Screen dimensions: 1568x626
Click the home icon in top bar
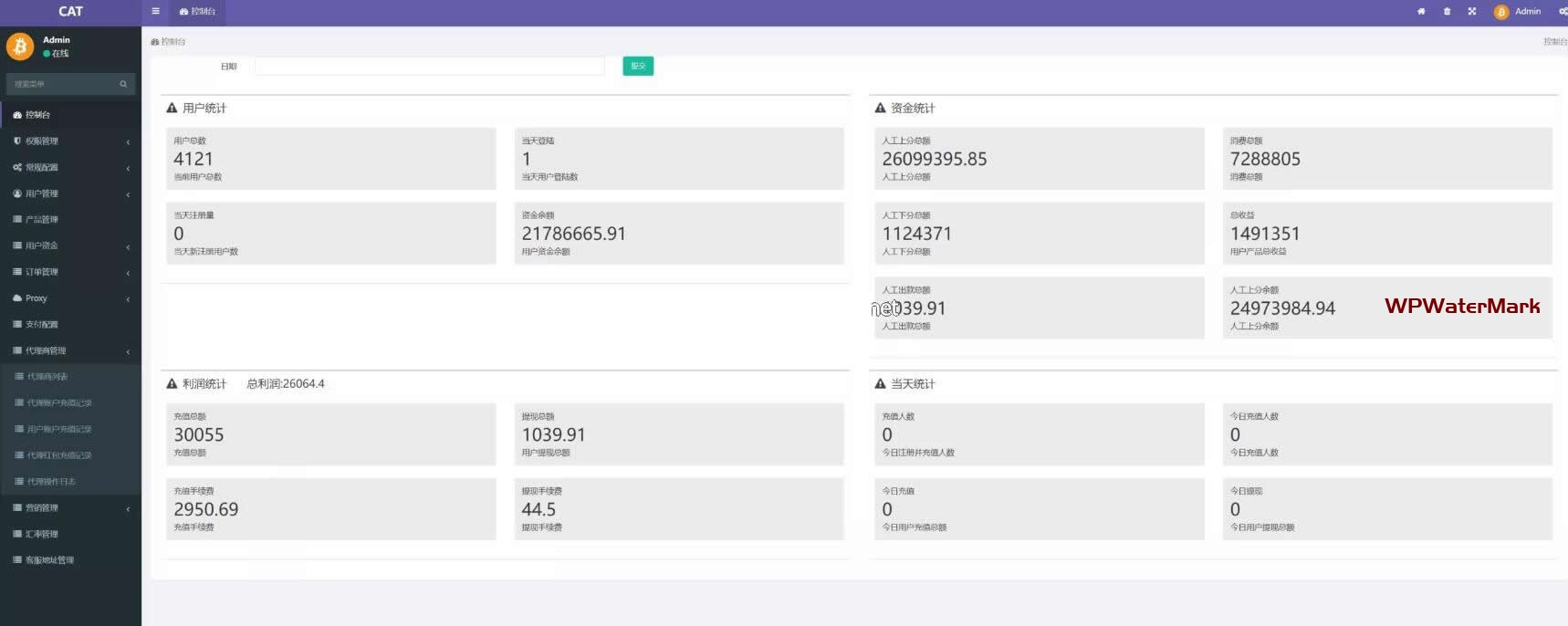1421,12
